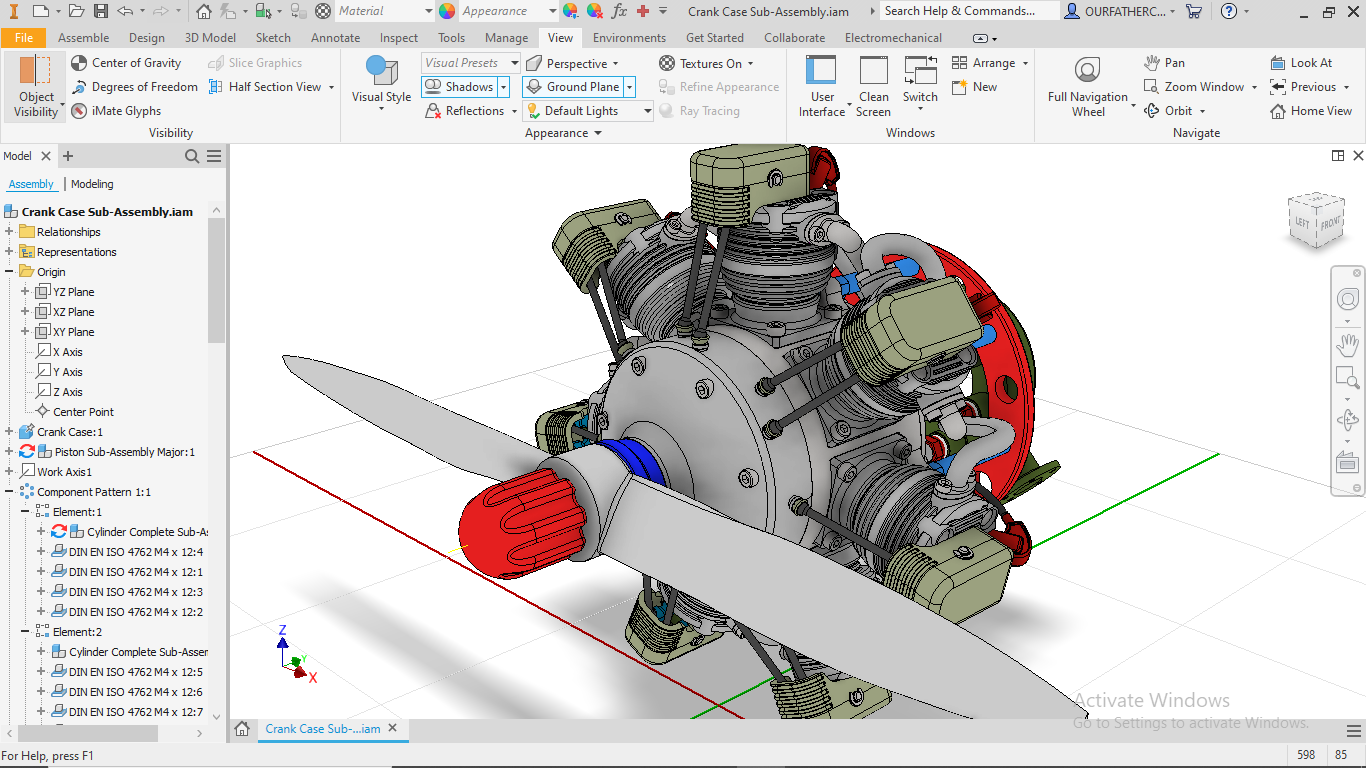This screenshot has height=768, width=1366.
Task: Toggle Reflections on or off
Action: [465, 111]
